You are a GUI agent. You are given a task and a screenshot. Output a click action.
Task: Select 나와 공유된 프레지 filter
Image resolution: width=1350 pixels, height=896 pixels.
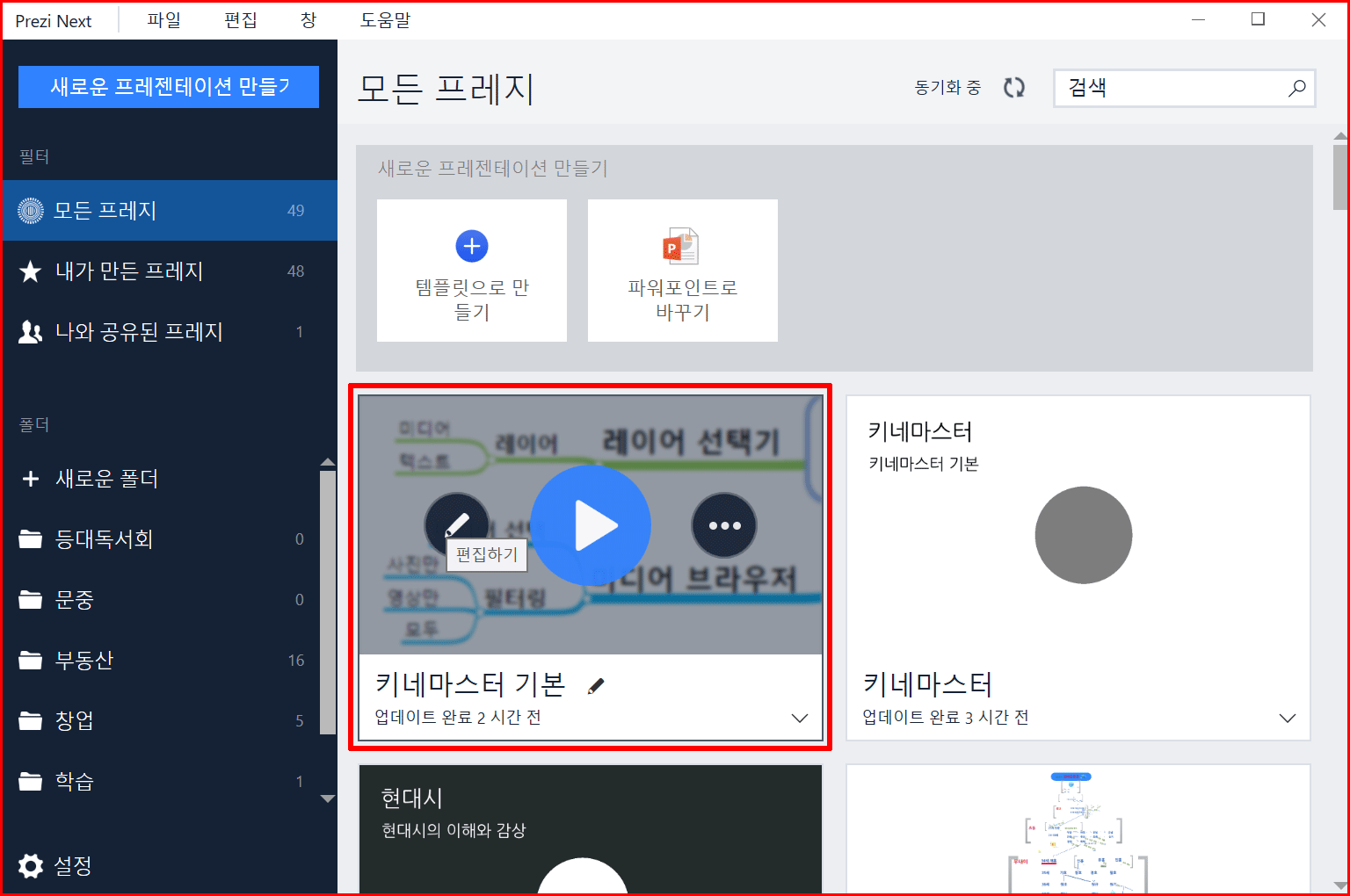[x=171, y=331]
